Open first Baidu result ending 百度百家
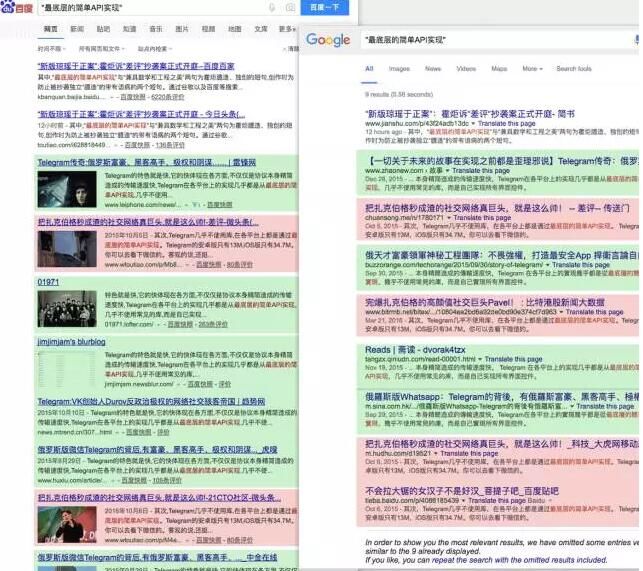 136,66
